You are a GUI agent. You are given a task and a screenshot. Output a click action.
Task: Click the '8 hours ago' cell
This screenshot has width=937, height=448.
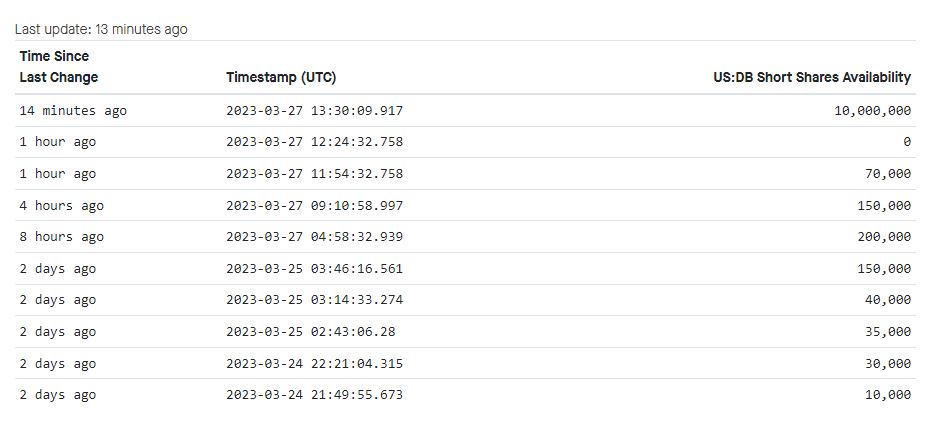tap(62, 237)
